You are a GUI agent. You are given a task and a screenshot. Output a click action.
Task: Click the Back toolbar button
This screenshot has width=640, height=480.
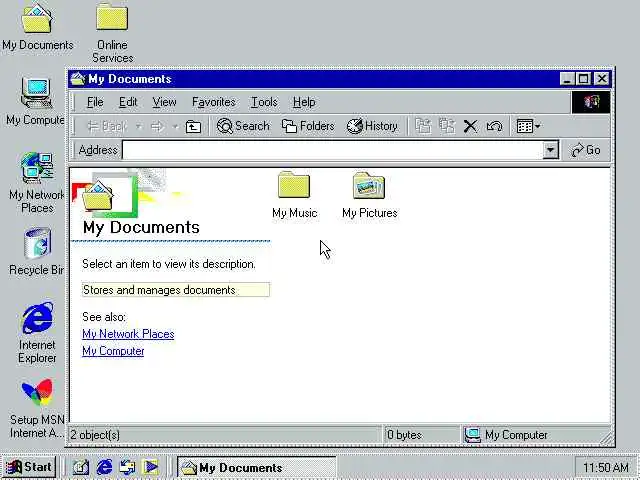[x=107, y=127]
